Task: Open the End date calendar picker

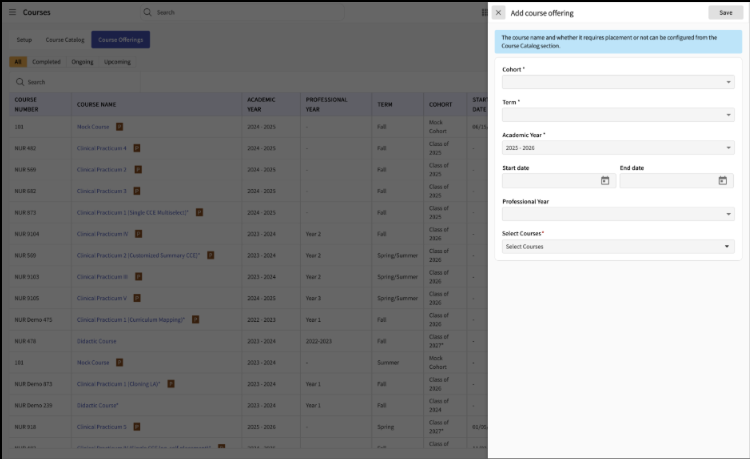Action: coord(723,180)
